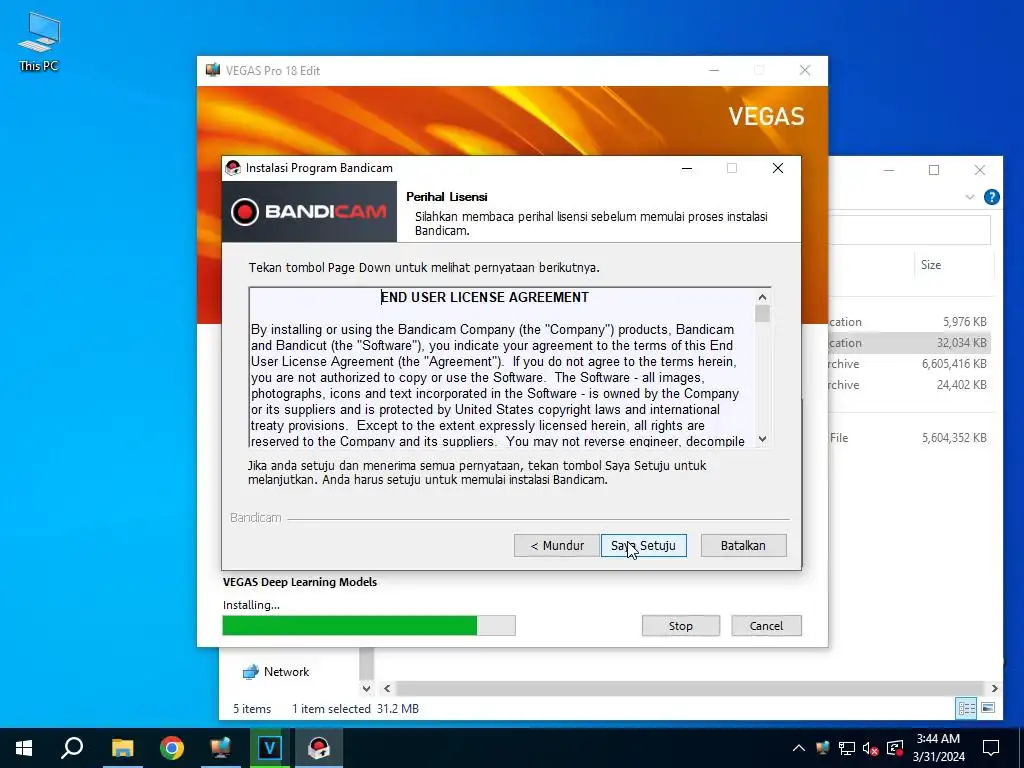Select the archive sized 24,402 KB
Image resolution: width=1024 pixels, height=768 pixels.
click(910, 385)
